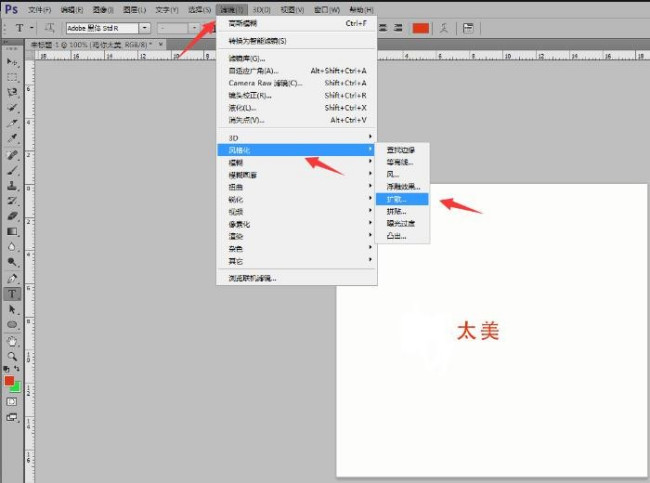
Task: Select the Hand tool
Action: 13,340
